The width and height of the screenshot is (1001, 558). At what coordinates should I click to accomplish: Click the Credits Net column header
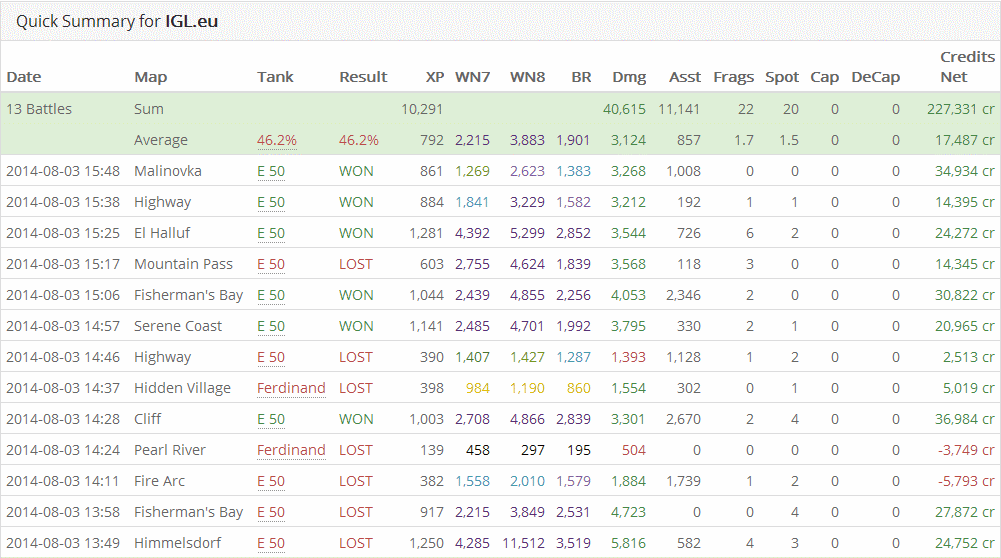(967, 67)
